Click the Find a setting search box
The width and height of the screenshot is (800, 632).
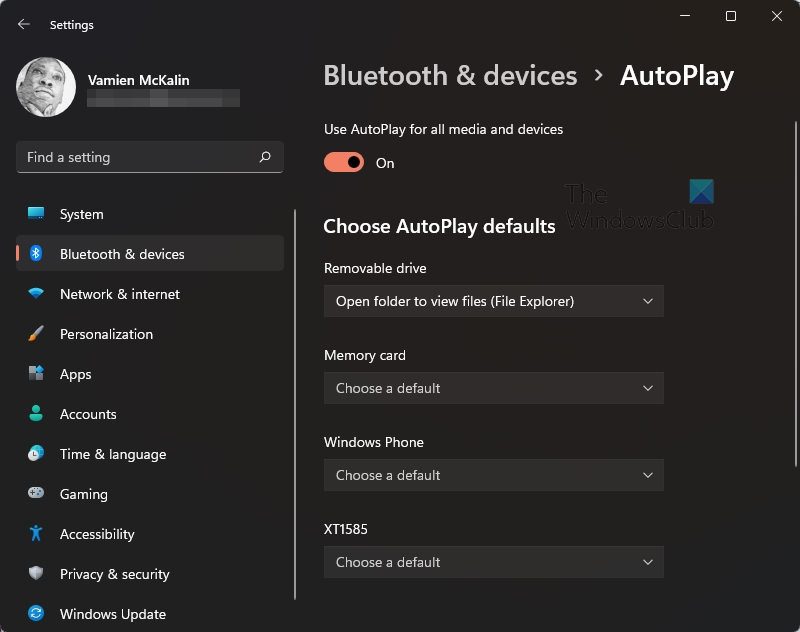(149, 157)
